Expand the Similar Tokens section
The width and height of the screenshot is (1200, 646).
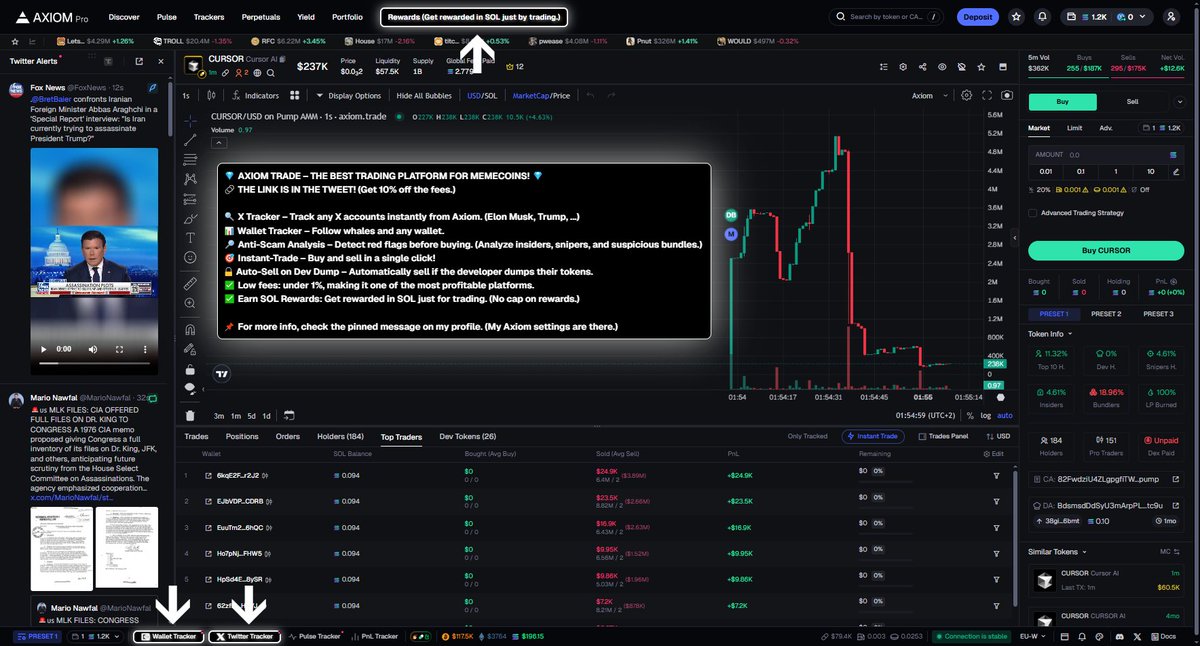pos(1057,551)
